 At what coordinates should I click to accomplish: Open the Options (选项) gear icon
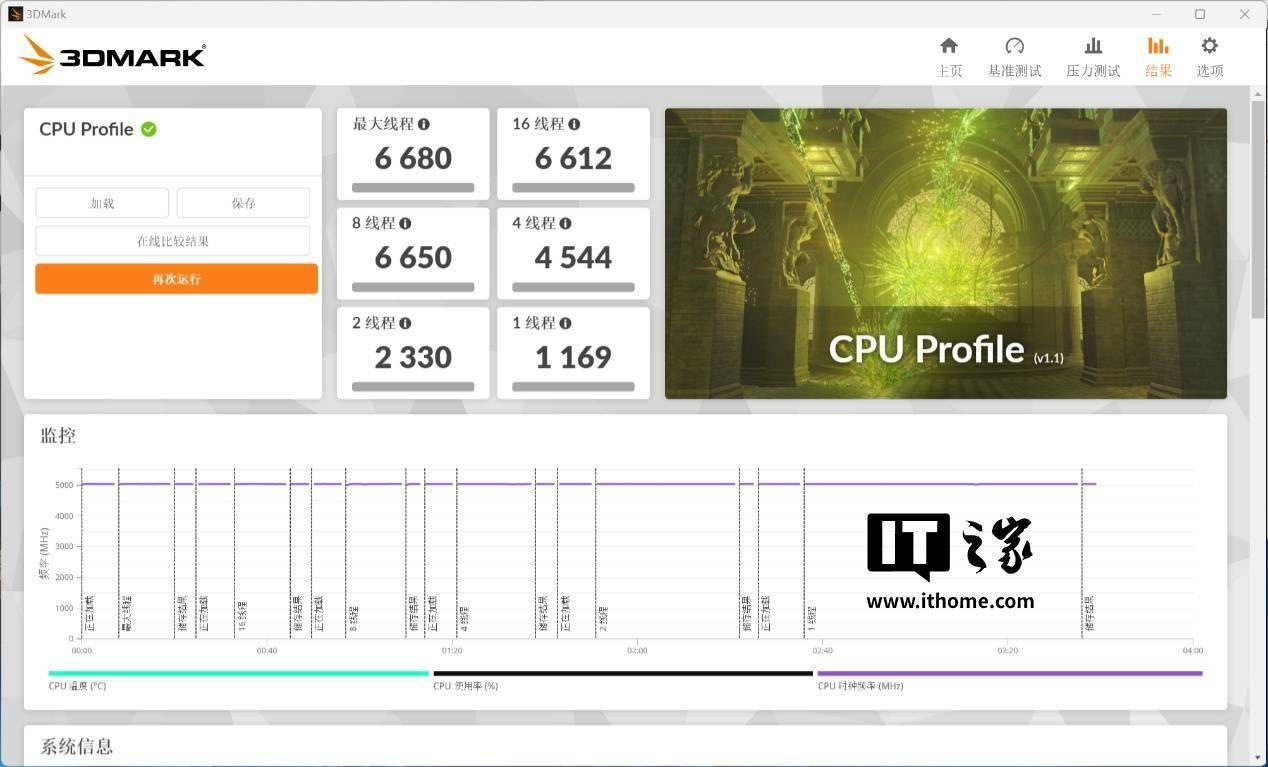(1209, 46)
